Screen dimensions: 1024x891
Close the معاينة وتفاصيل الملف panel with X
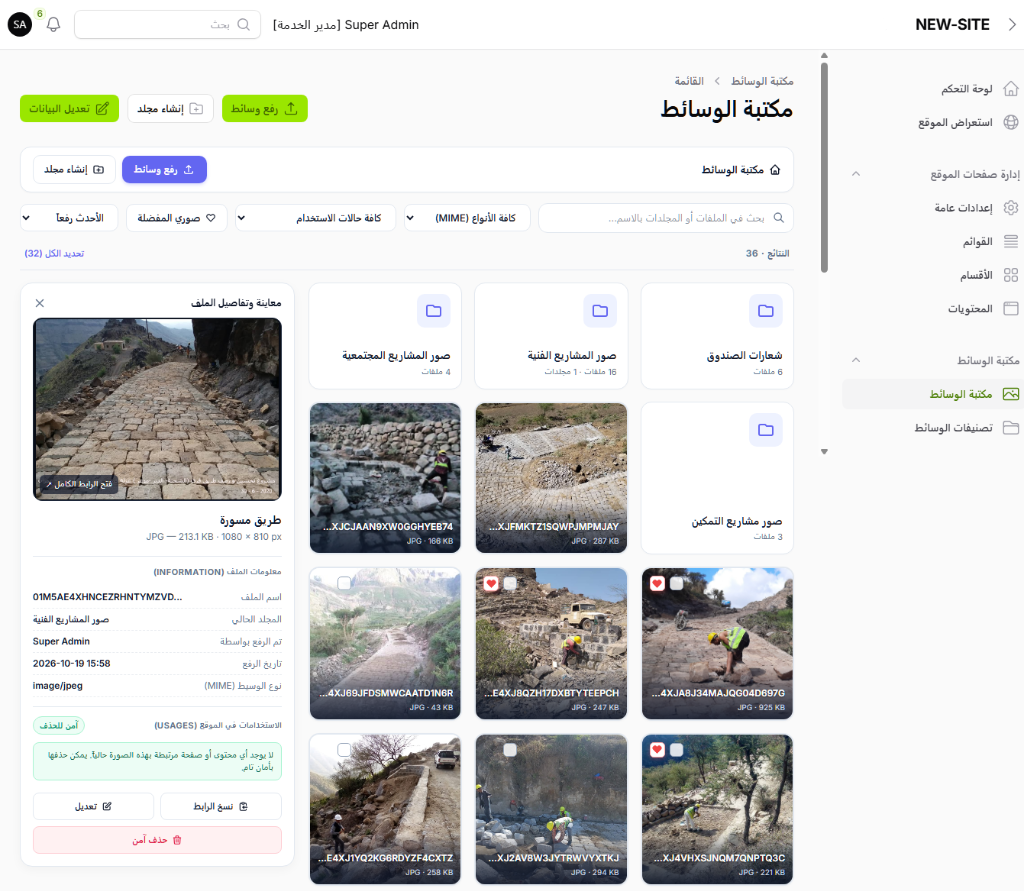click(x=40, y=303)
